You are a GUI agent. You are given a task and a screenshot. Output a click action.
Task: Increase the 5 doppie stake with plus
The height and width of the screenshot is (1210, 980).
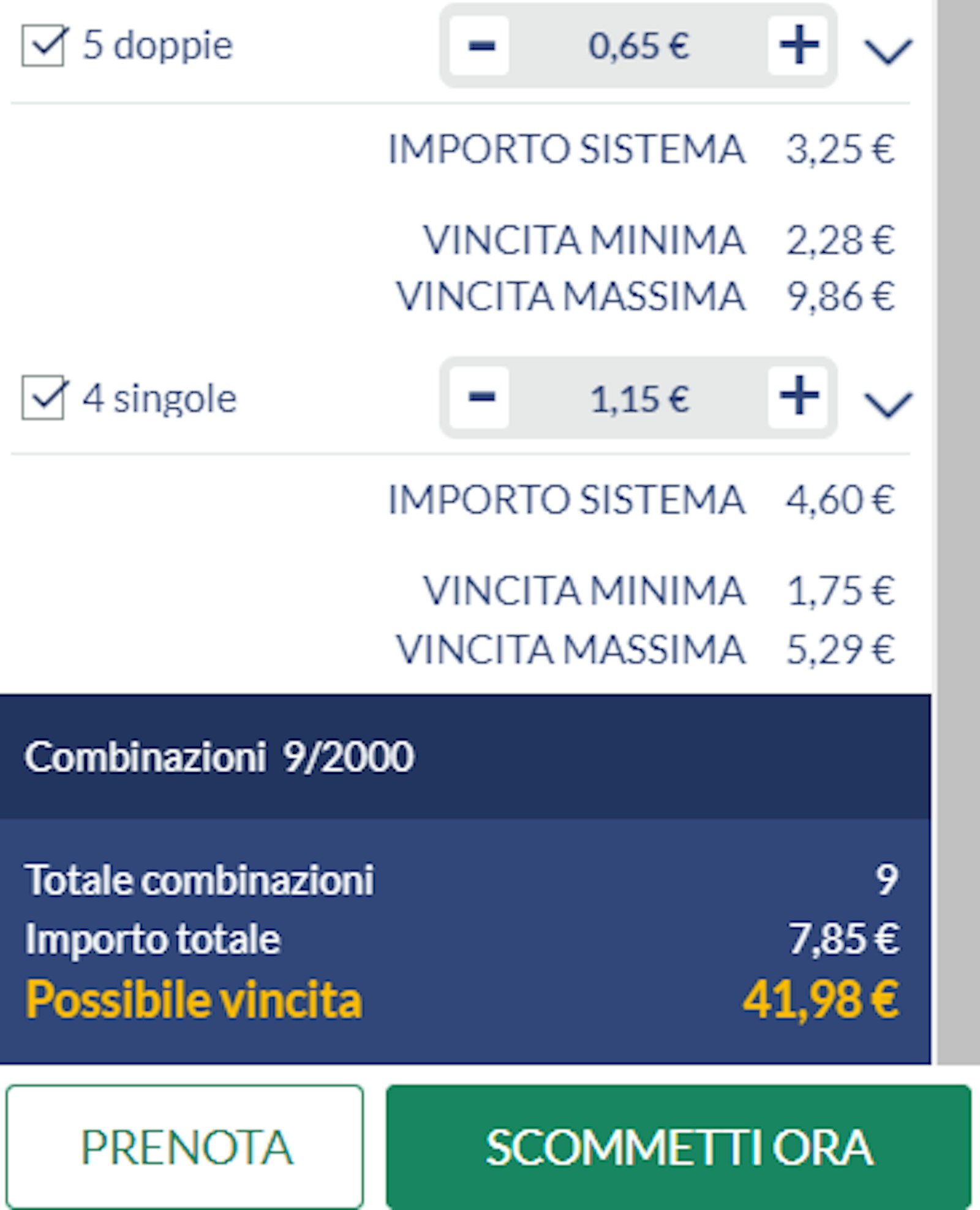click(799, 46)
